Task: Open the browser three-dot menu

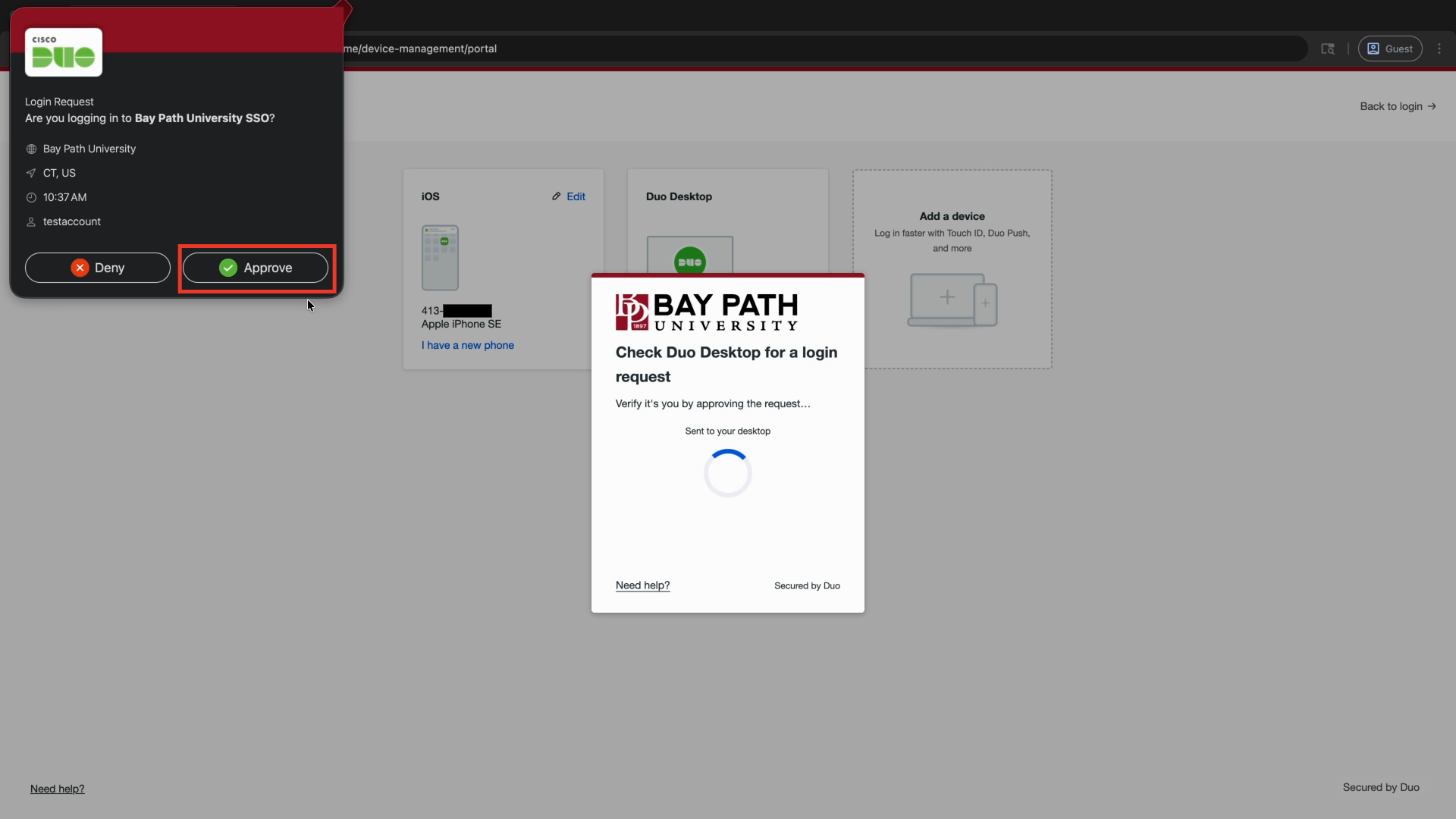Action: (x=1439, y=49)
